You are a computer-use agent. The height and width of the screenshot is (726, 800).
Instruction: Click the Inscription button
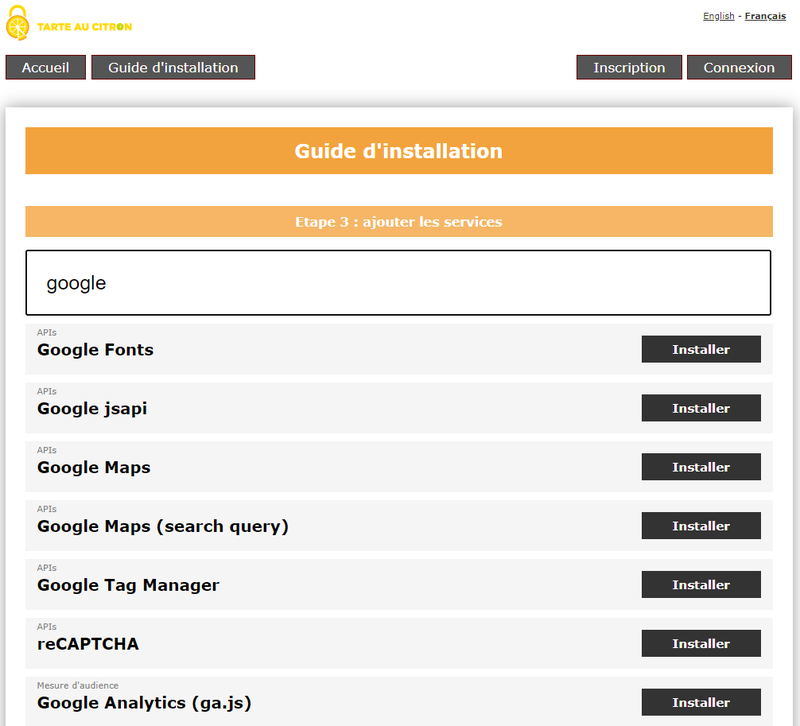629,67
